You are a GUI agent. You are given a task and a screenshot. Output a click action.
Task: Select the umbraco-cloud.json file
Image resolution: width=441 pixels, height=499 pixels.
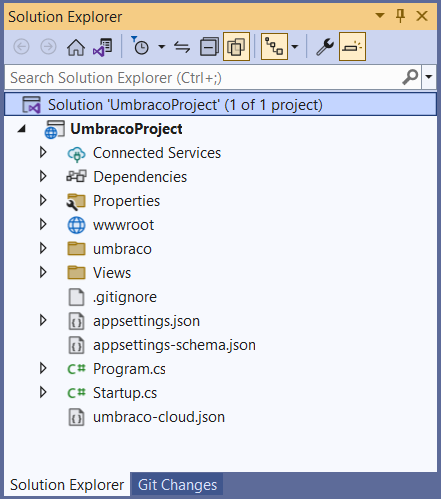(x=159, y=417)
